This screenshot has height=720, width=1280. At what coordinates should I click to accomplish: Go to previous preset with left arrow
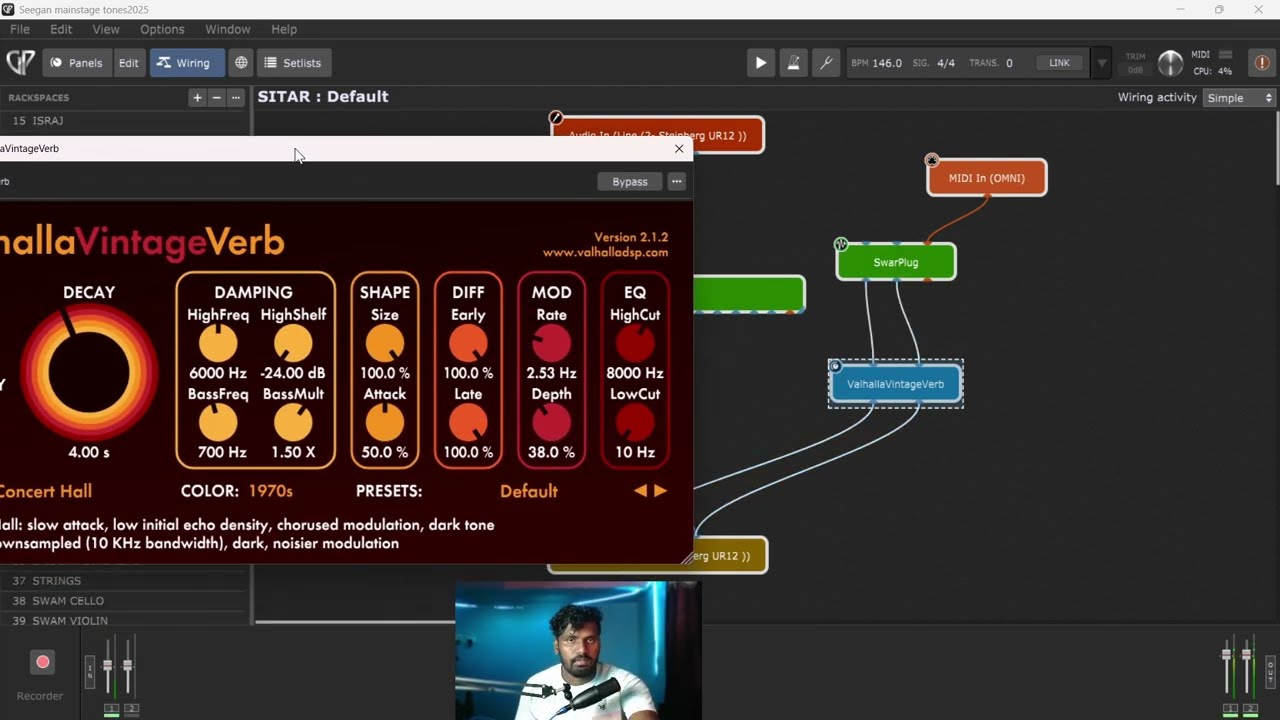(x=640, y=491)
